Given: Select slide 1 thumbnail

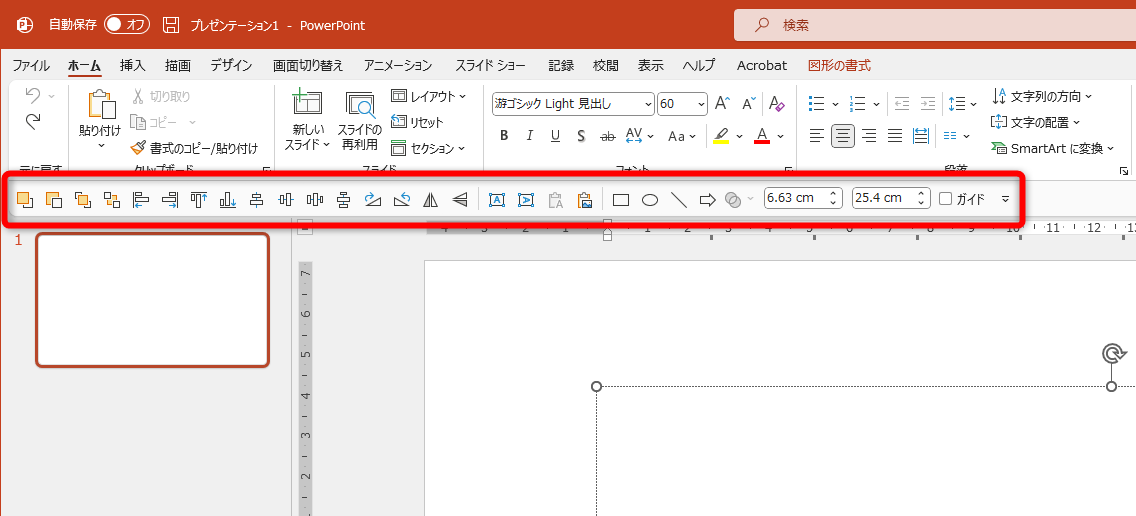Looking at the screenshot, I should (152, 300).
